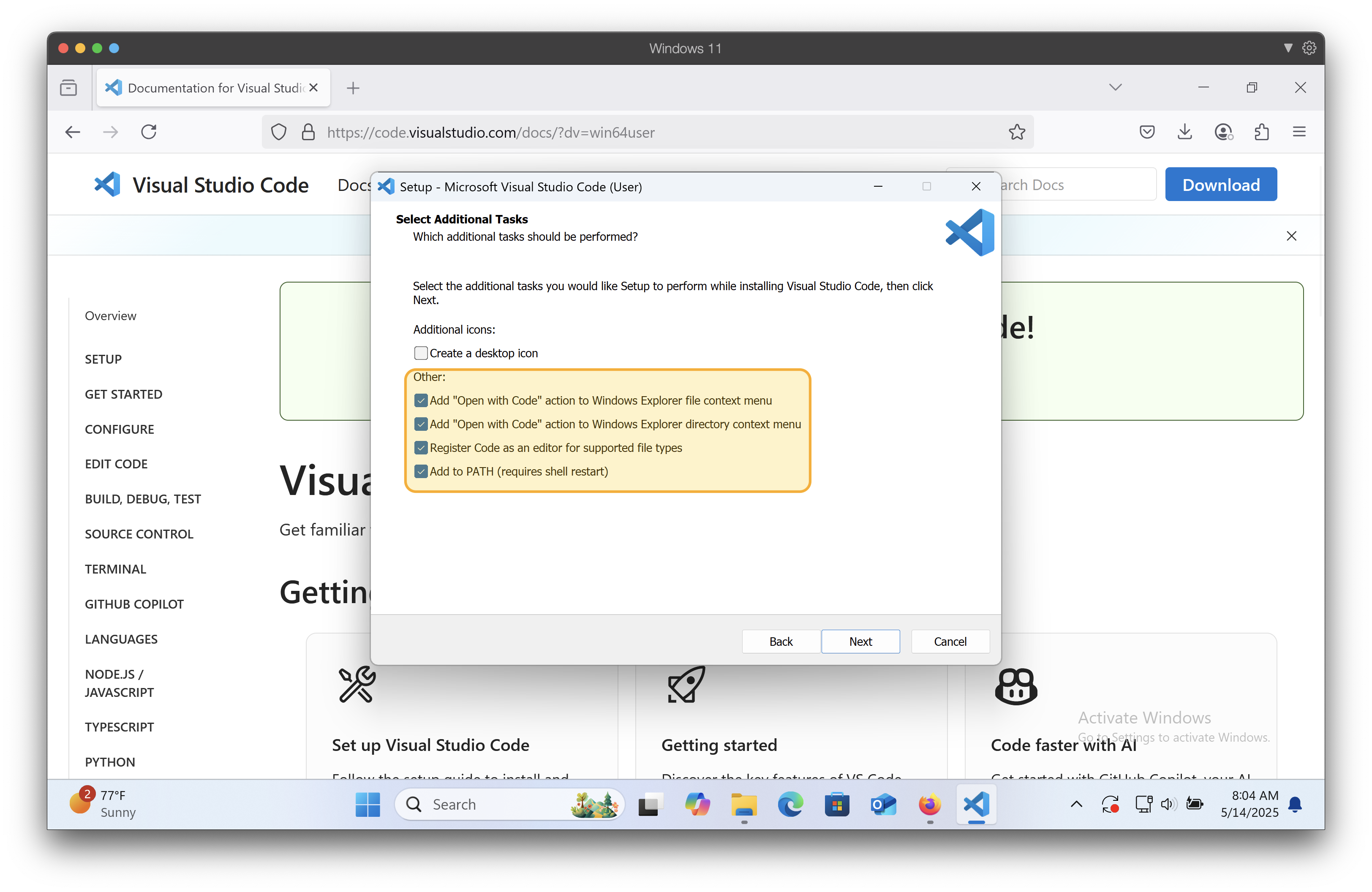
Task: Open the Firefox extensions icon
Action: click(1261, 132)
